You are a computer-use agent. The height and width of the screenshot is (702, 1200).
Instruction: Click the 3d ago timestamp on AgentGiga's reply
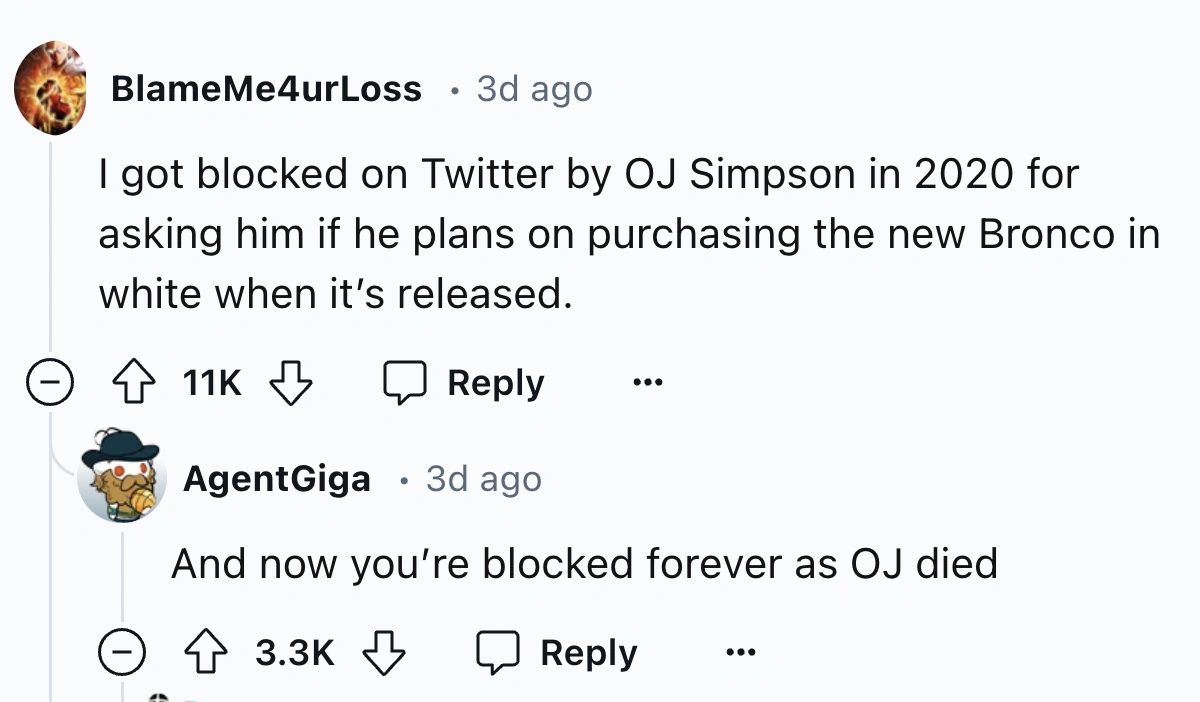click(483, 479)
